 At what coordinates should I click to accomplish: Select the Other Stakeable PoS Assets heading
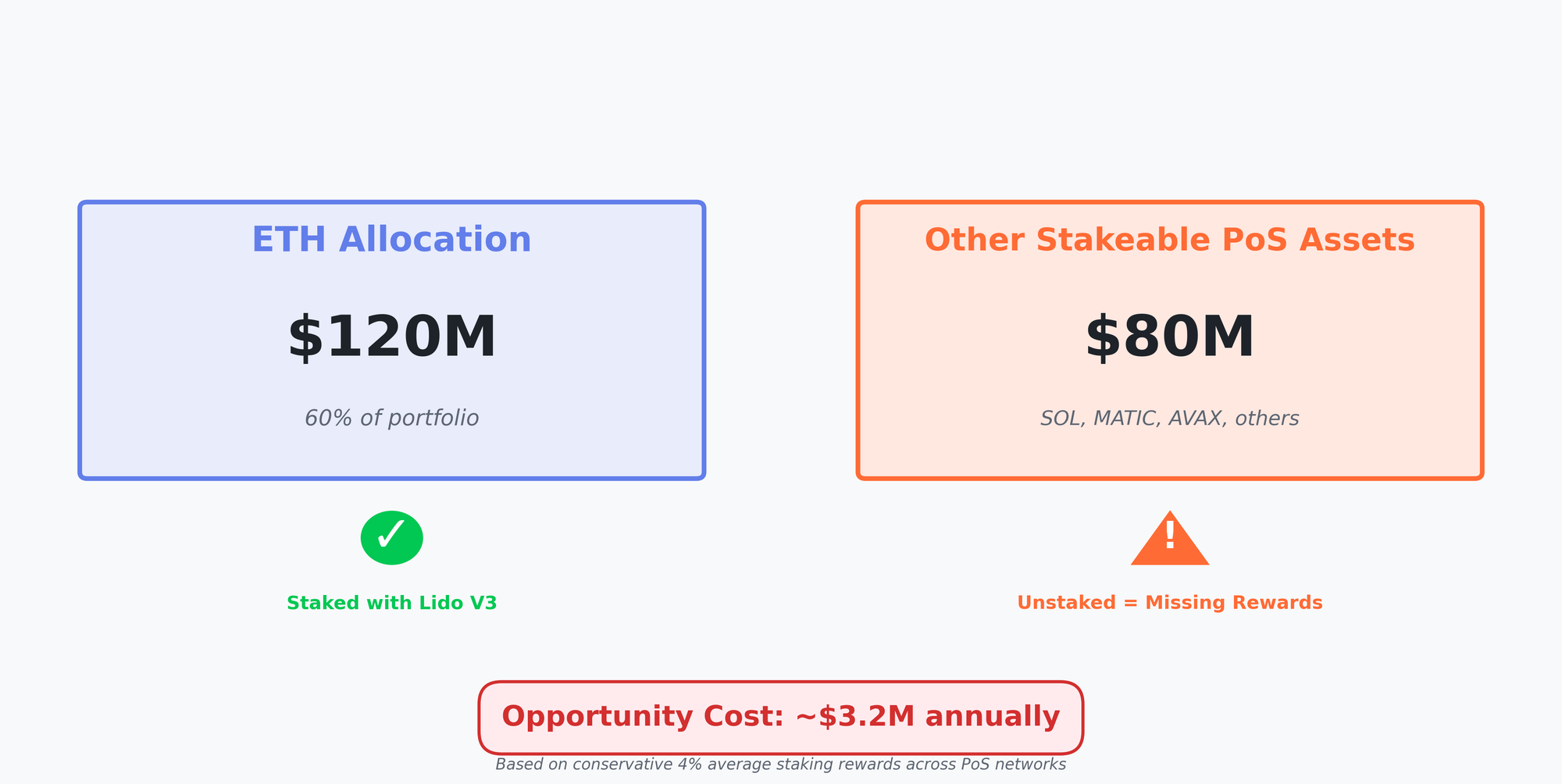(x=1169, y=240)
